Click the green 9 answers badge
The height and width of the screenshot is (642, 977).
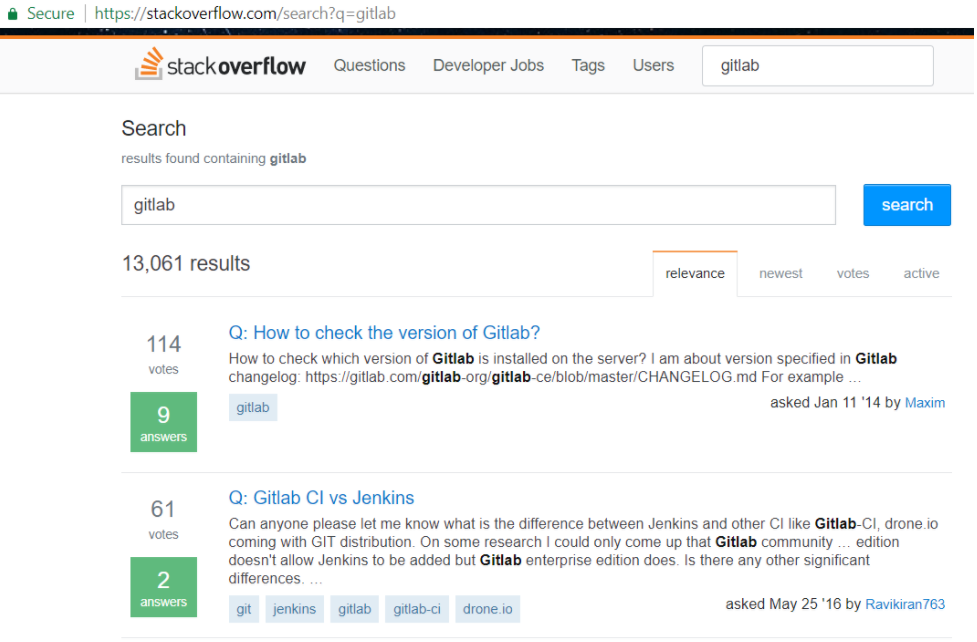(163, 422)
